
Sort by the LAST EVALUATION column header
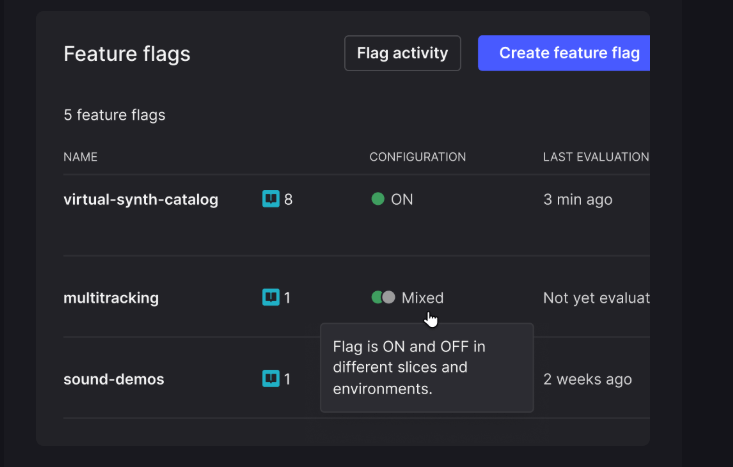[595, 157]
